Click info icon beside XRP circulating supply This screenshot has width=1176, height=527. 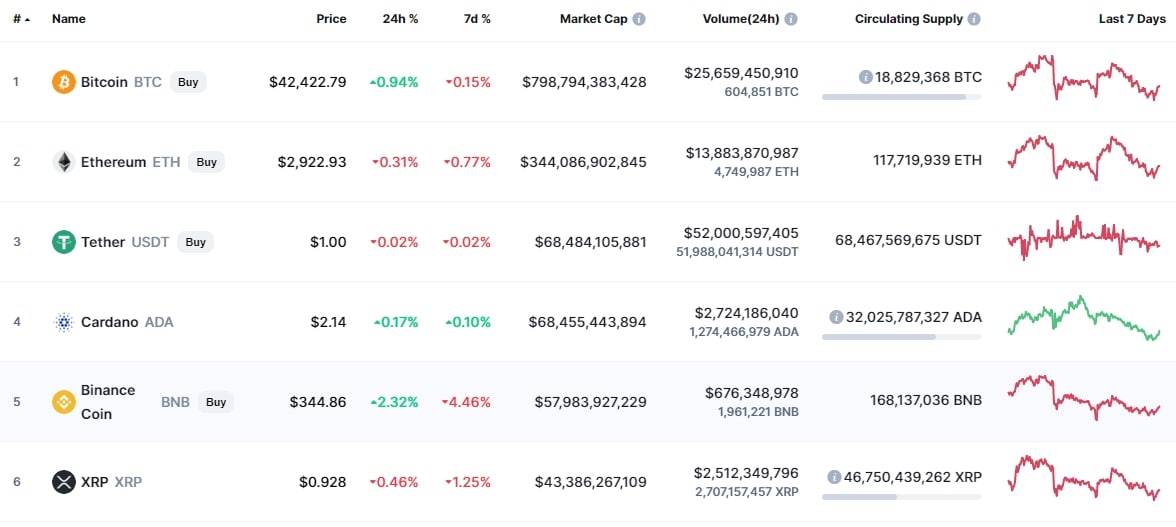(x=834, y=477)
